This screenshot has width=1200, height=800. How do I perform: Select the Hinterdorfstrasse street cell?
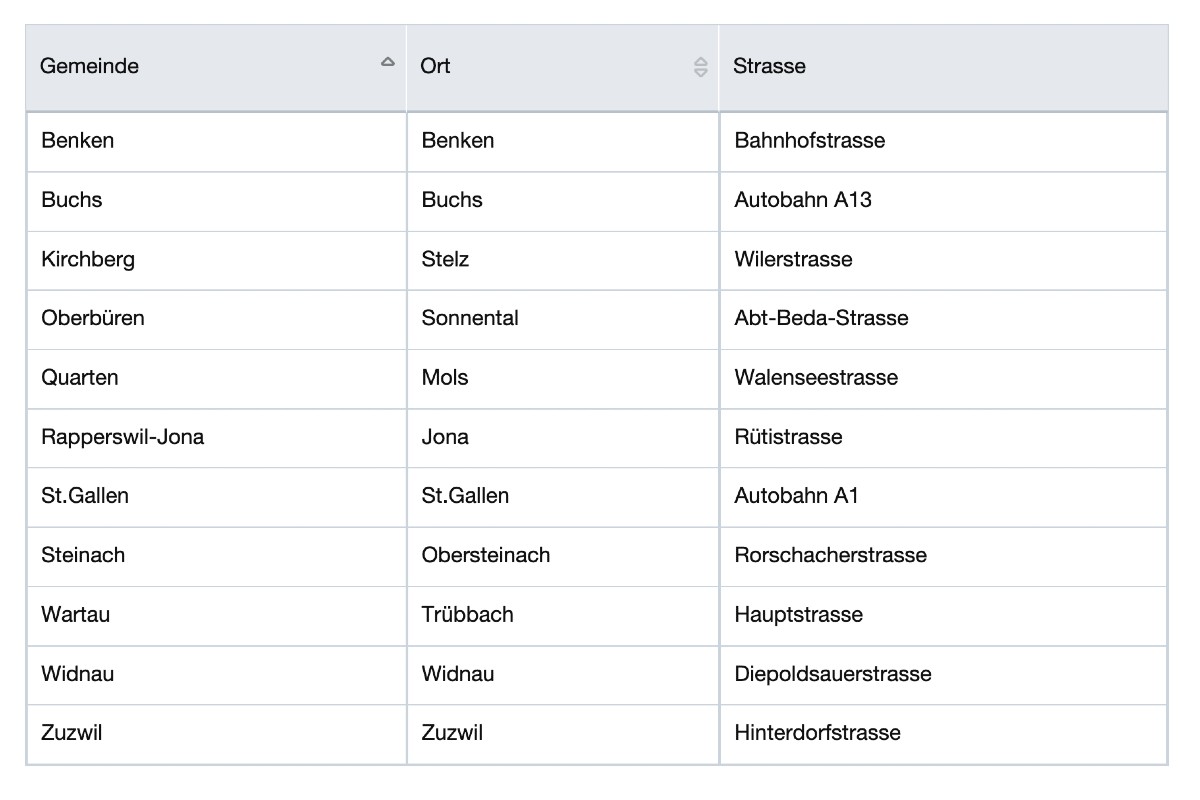click(817, 733)
